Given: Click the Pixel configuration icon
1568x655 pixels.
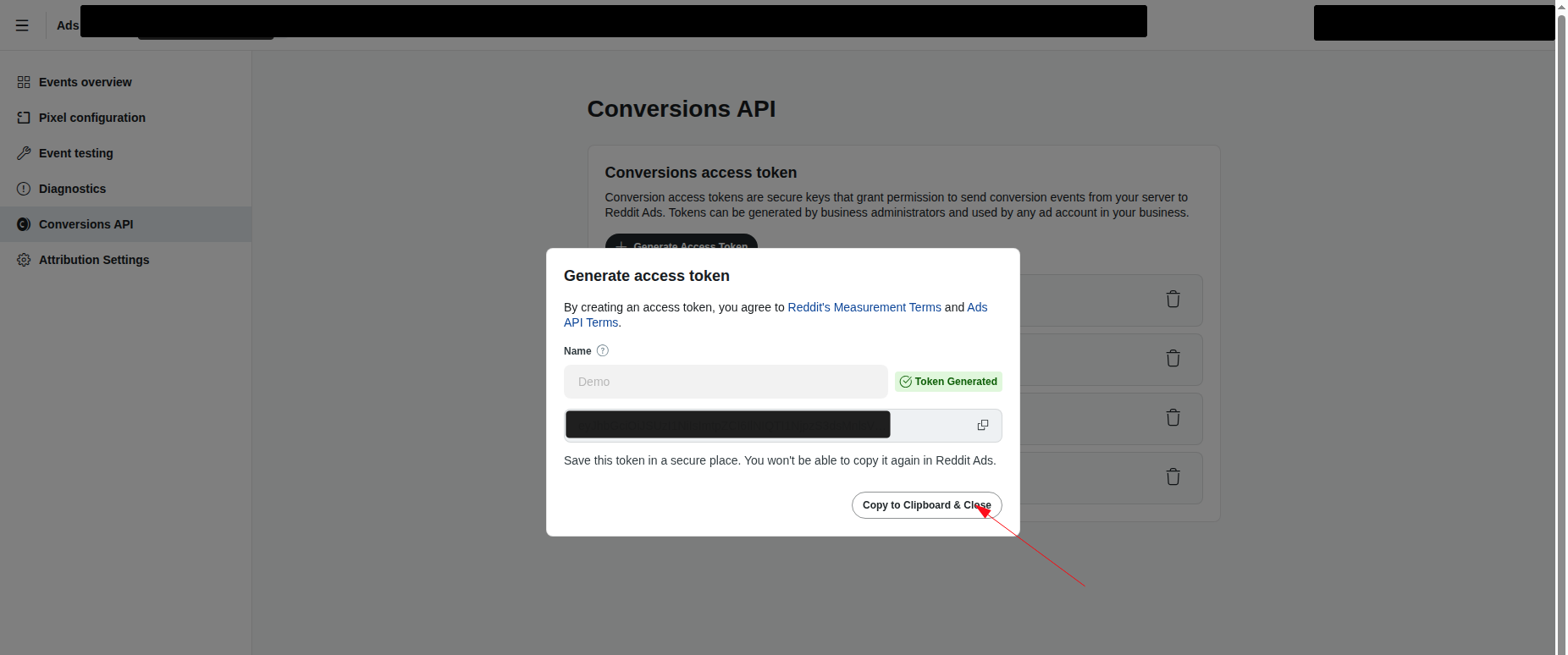Looking at the screenshot, I should tap(24, 118).
